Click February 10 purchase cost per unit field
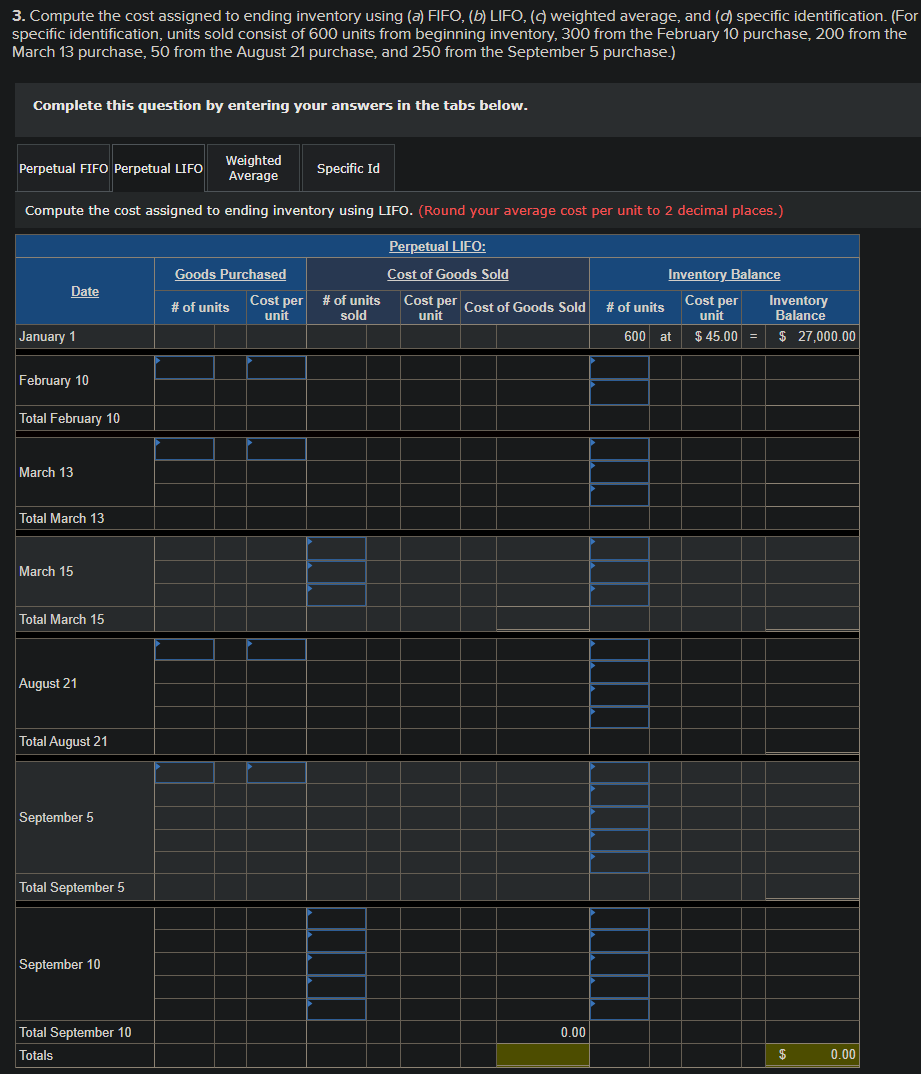The image size is (921, 1074). click(x=276, y=368)
